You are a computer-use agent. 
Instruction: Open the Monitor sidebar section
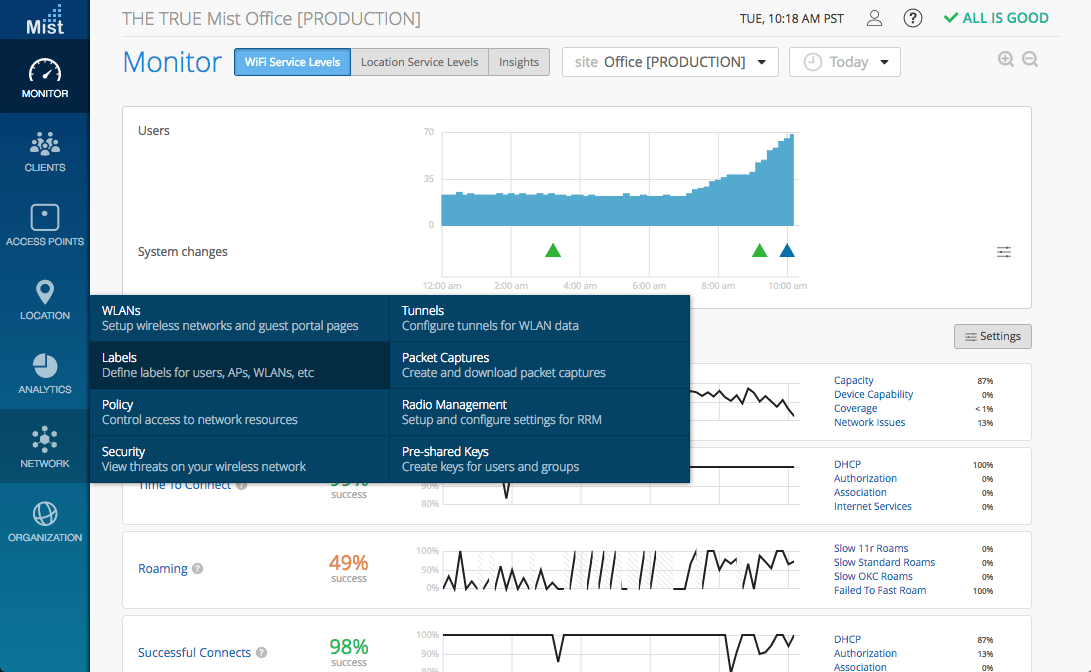pos(45,77)
